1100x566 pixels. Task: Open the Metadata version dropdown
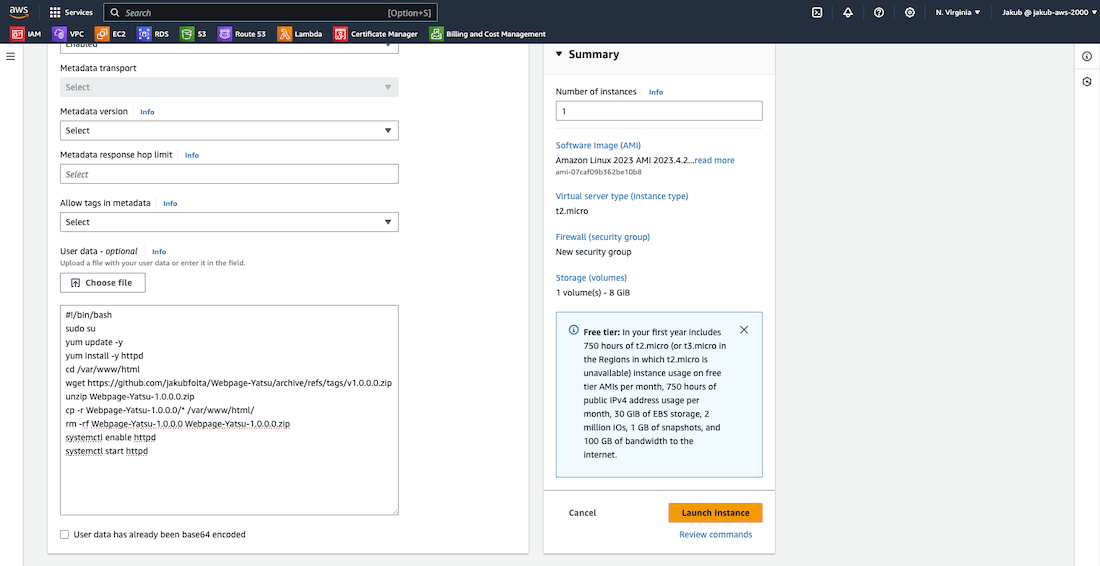tap(229, 130)
